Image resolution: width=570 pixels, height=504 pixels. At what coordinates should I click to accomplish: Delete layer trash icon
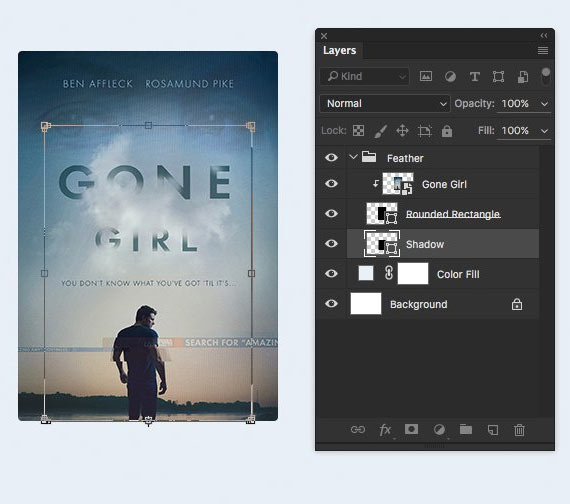click(x=519, y=430)
